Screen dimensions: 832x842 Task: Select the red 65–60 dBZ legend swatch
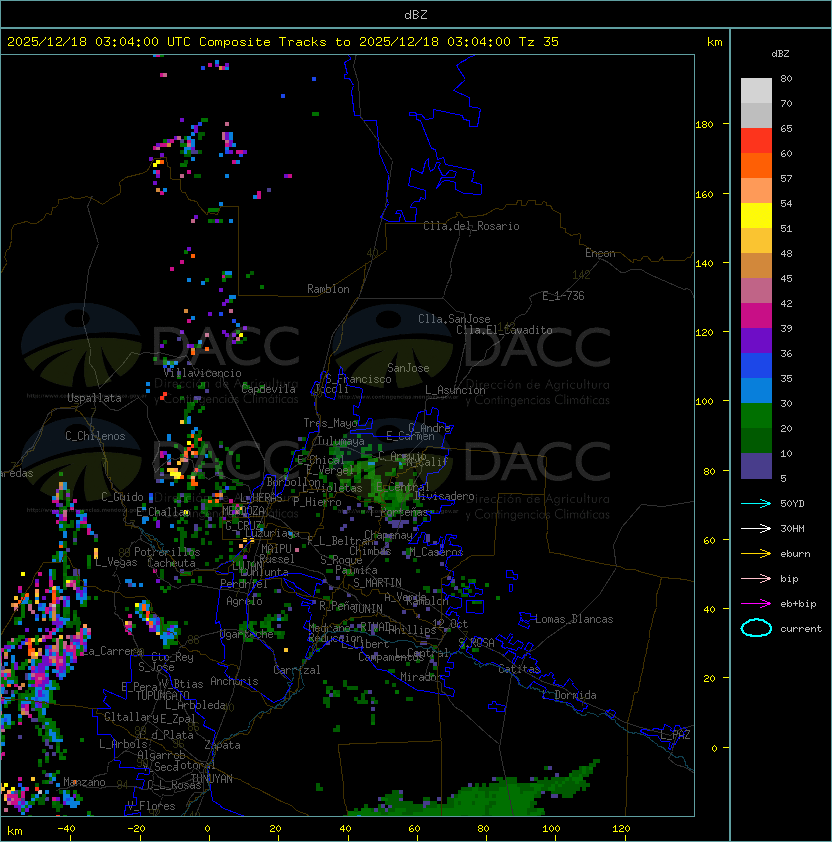(756, 141)
